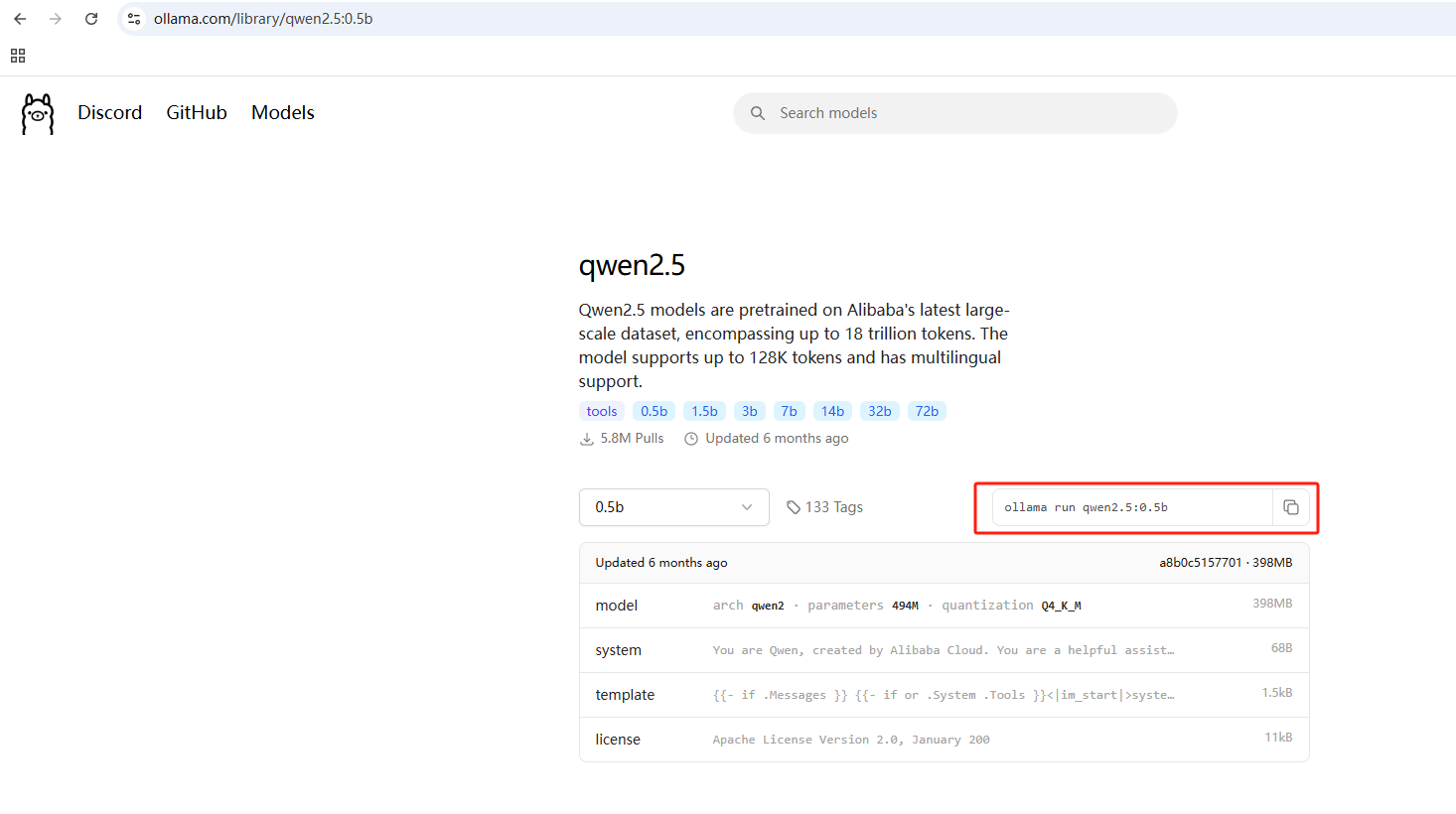Screen dimensions: 1456x814
Task: Open the apps grid icon in bookmarks bar
Action: [18, 56]
